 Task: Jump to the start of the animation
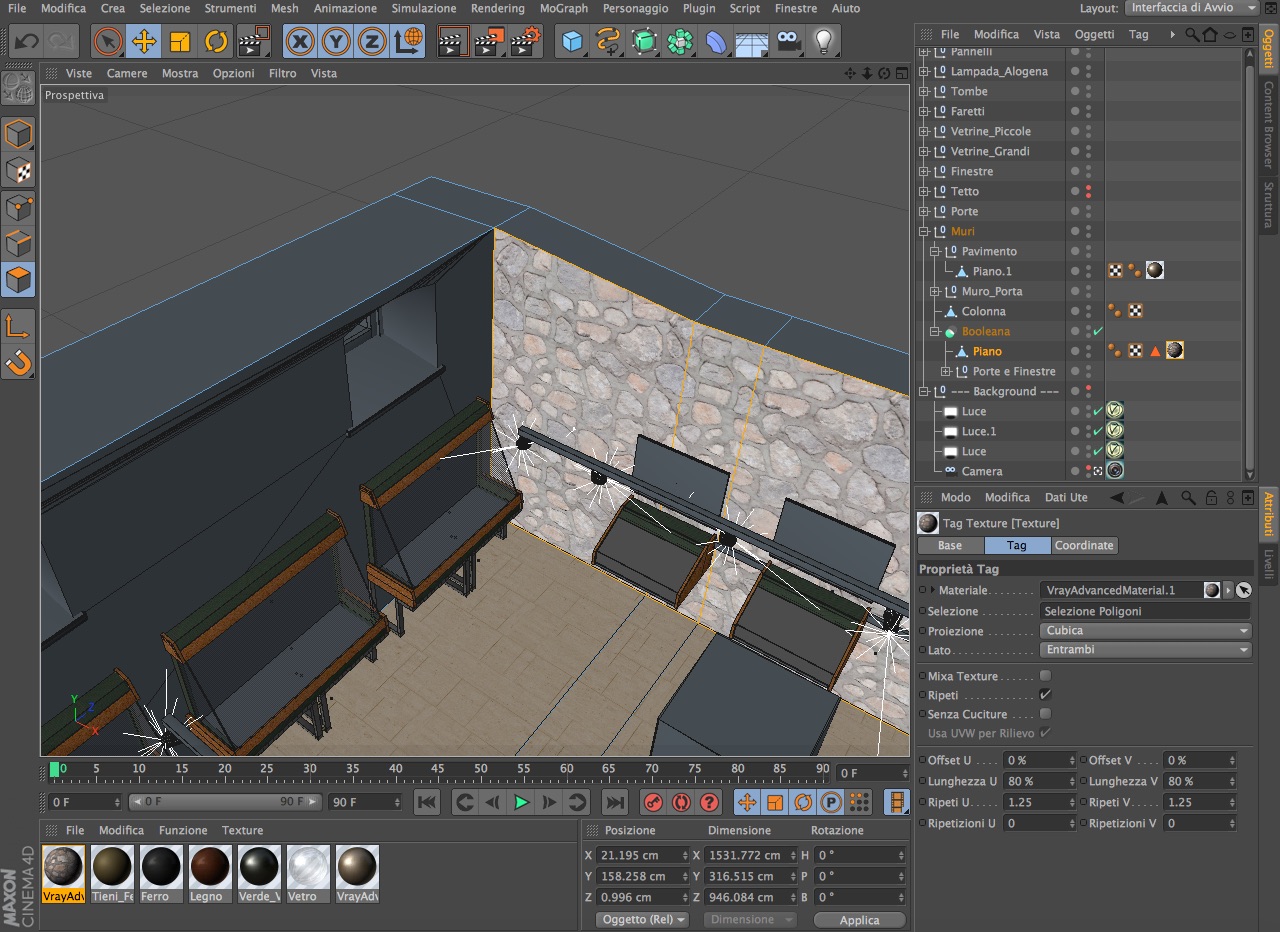[x=427, y=802]
